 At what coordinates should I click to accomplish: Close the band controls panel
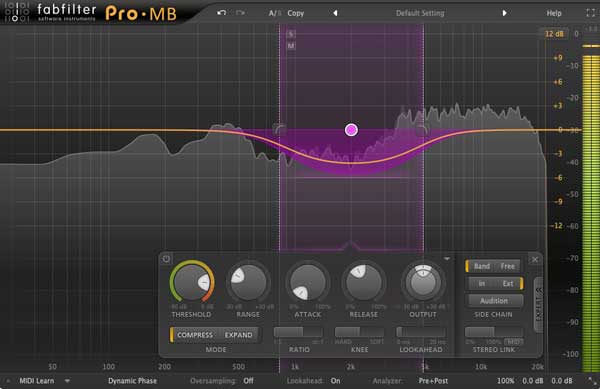[535, 260]
